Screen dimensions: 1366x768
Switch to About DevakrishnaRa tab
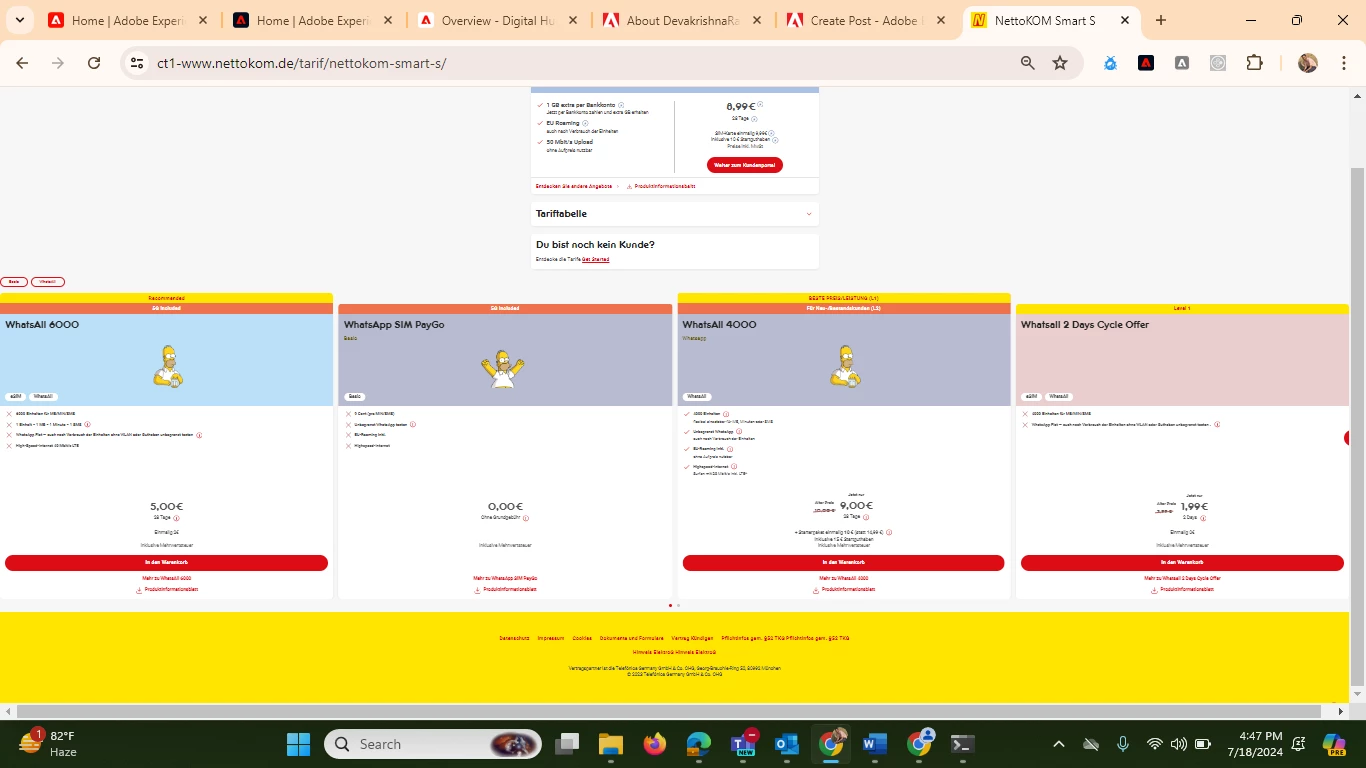[680, 20]
